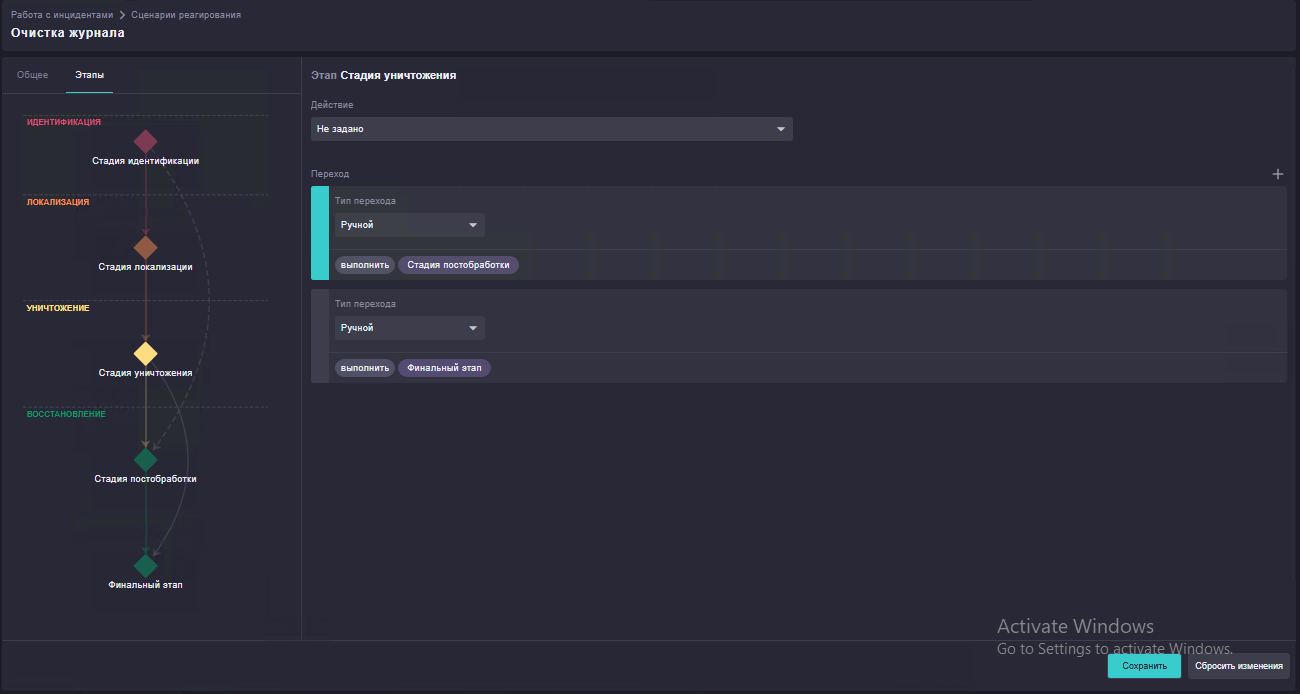Click Сбросить изменения button
The width and height of the screenshot is (1300, 694).
1239,666
